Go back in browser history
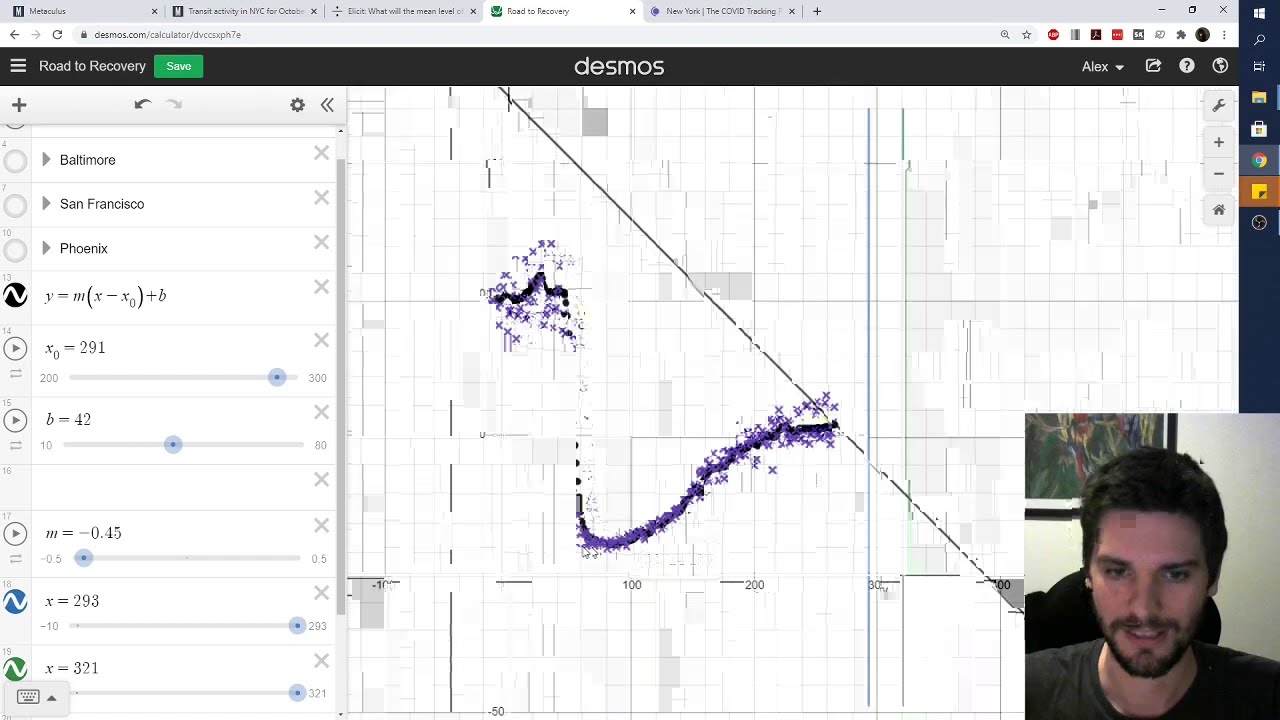Image resolution: width=1280 pixels, height=720 pixels. [x=14, y=34]
